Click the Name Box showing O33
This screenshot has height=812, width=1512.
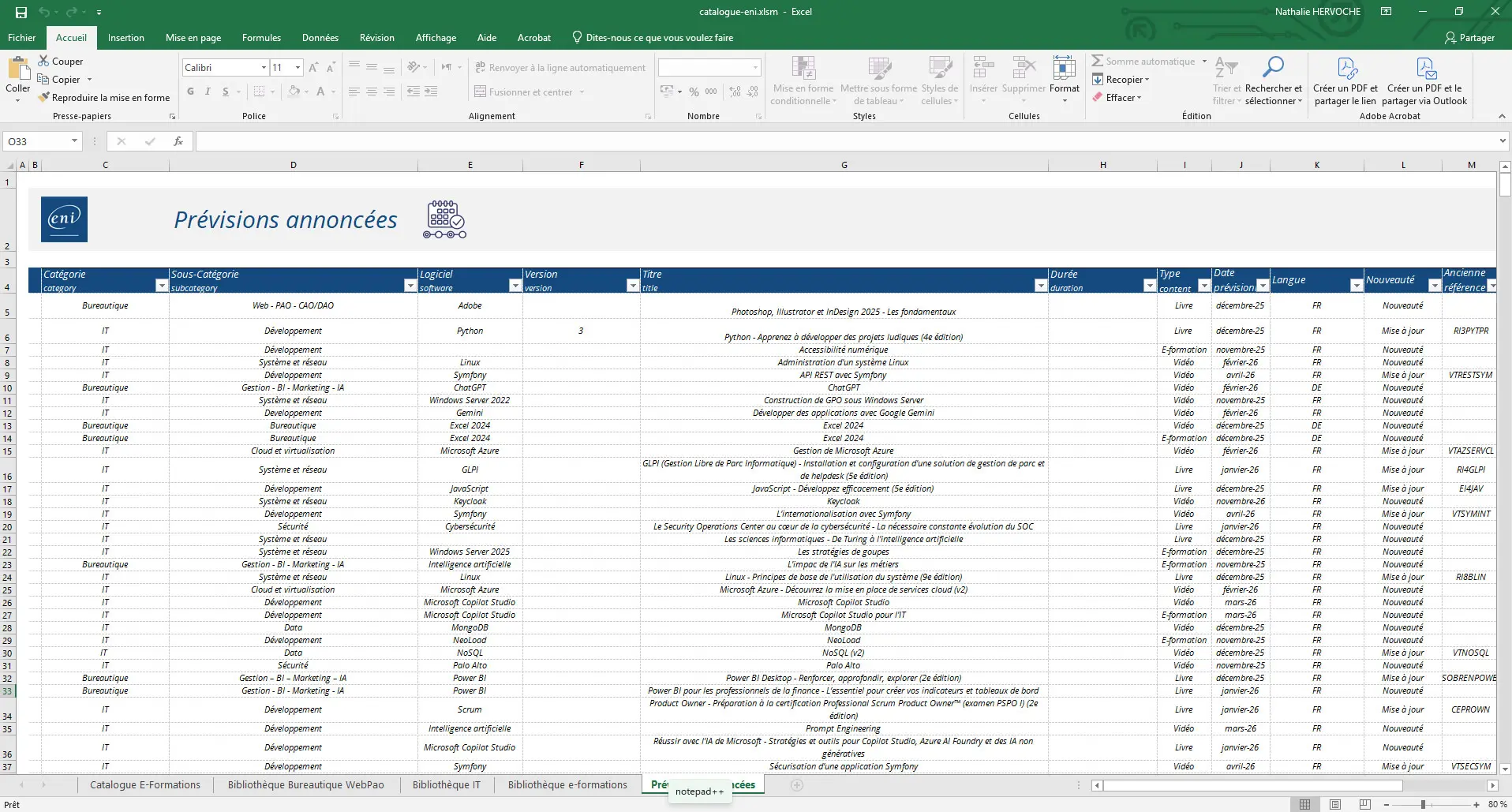click(x=36, y=141)
